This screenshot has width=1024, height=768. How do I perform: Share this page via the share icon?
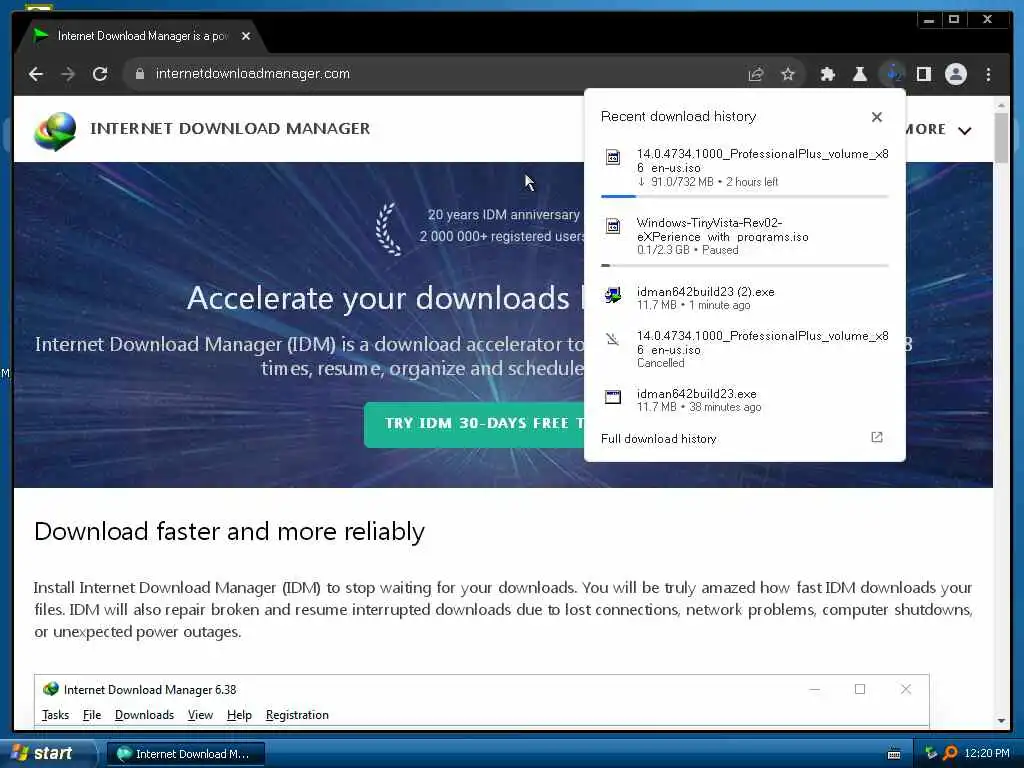coord(756,74)
